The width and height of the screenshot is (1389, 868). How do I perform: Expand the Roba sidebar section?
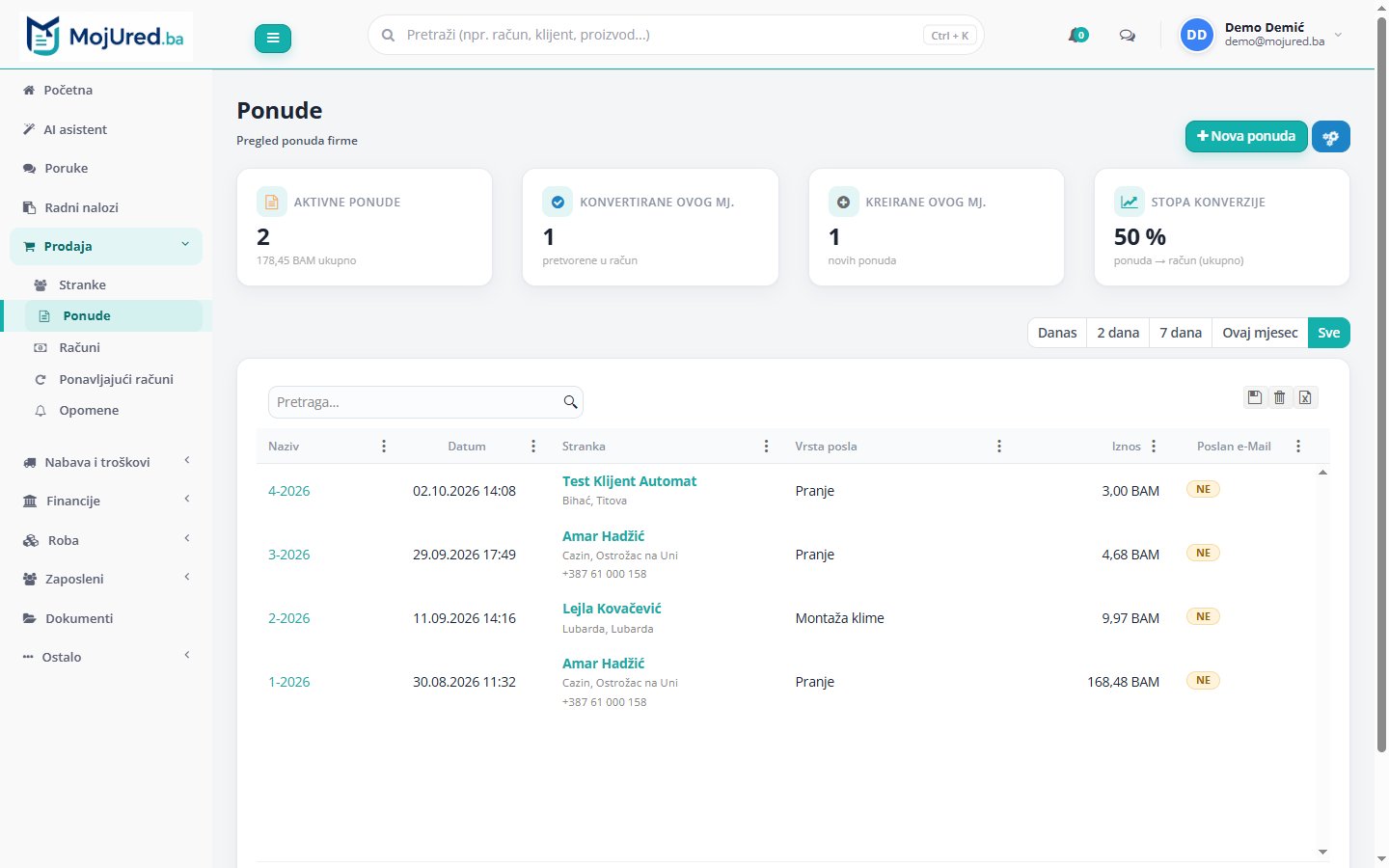click(106, 540)
